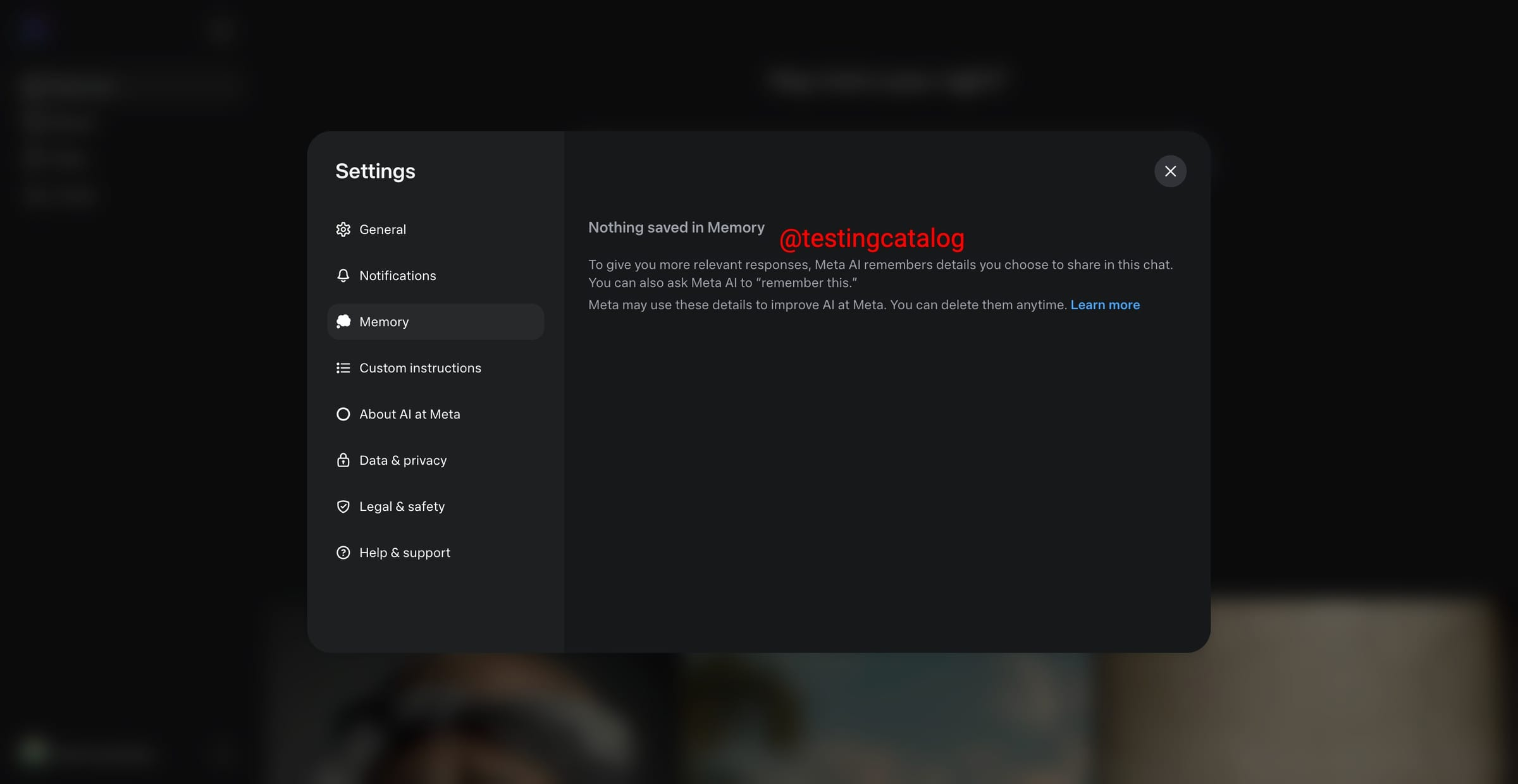
Task: Open Legal & safety section
Action: point(402,506)
